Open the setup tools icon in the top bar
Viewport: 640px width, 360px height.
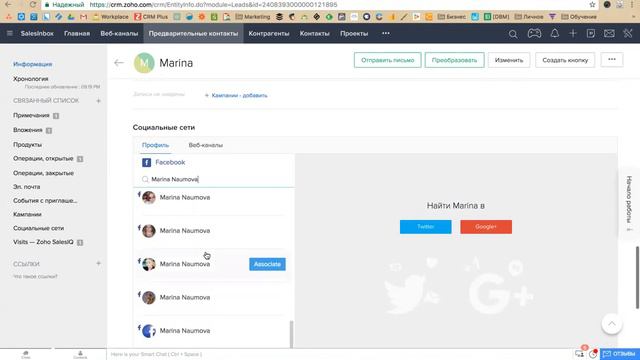(628, 33)
